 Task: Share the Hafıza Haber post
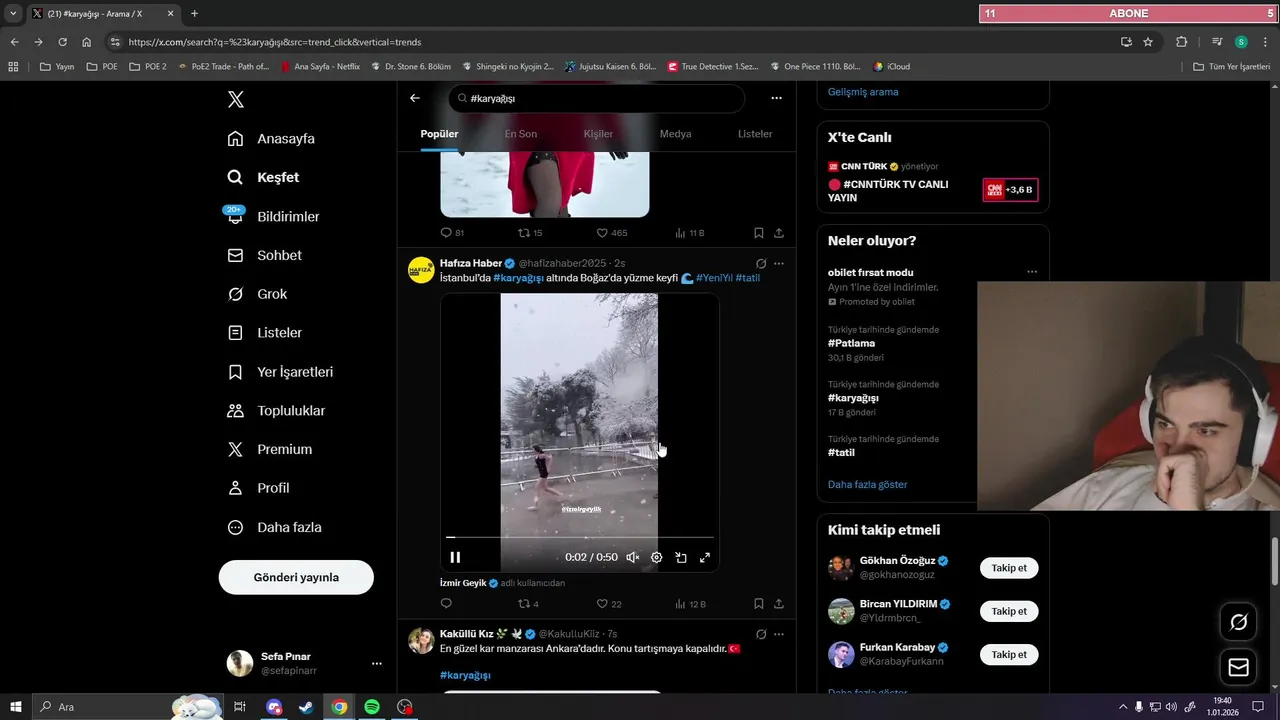coord(779,604)
